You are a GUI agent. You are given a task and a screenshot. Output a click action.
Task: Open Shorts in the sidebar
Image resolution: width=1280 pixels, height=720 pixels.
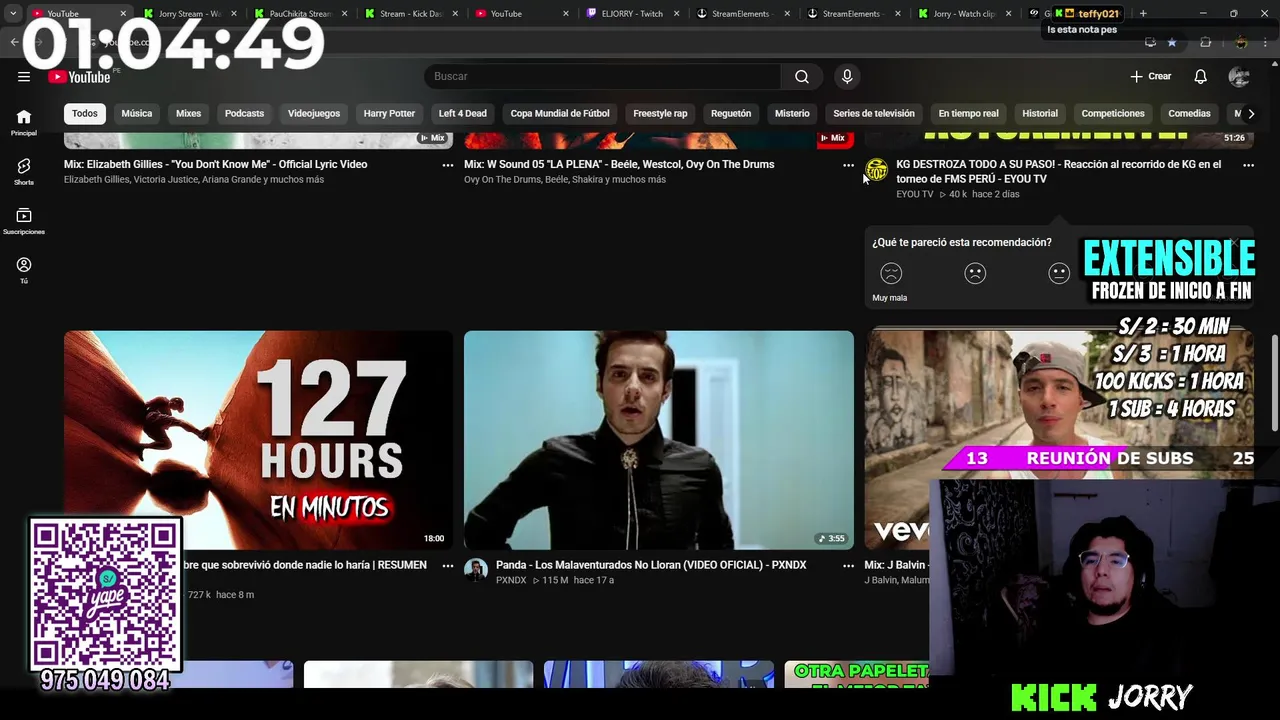point(24,171)
